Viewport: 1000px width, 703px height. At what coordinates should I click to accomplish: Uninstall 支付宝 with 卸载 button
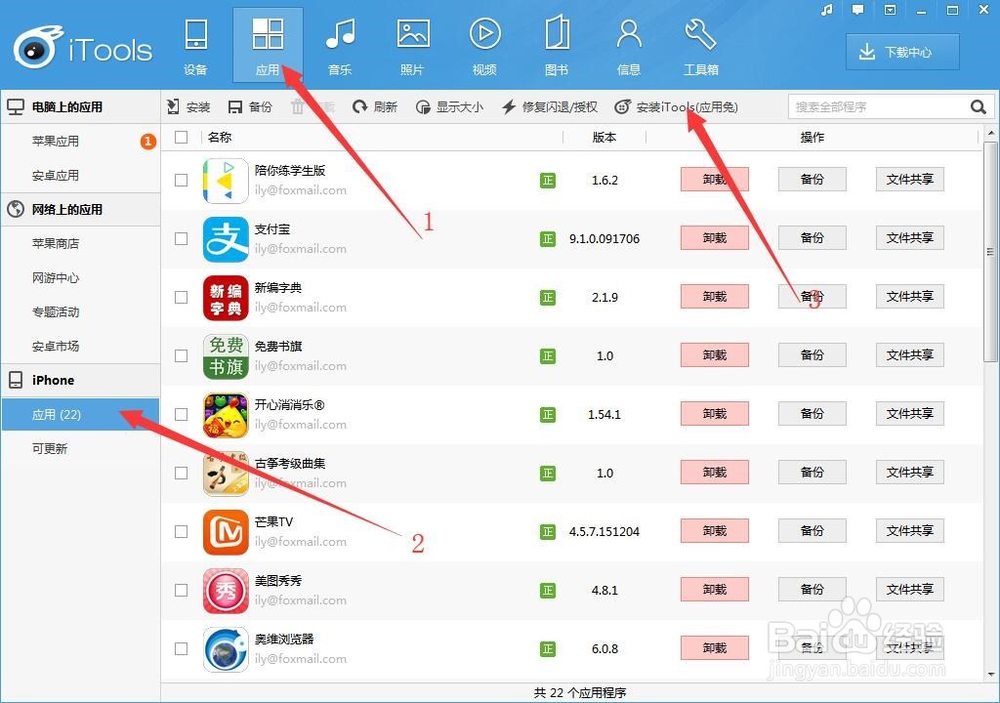[715, 238]
